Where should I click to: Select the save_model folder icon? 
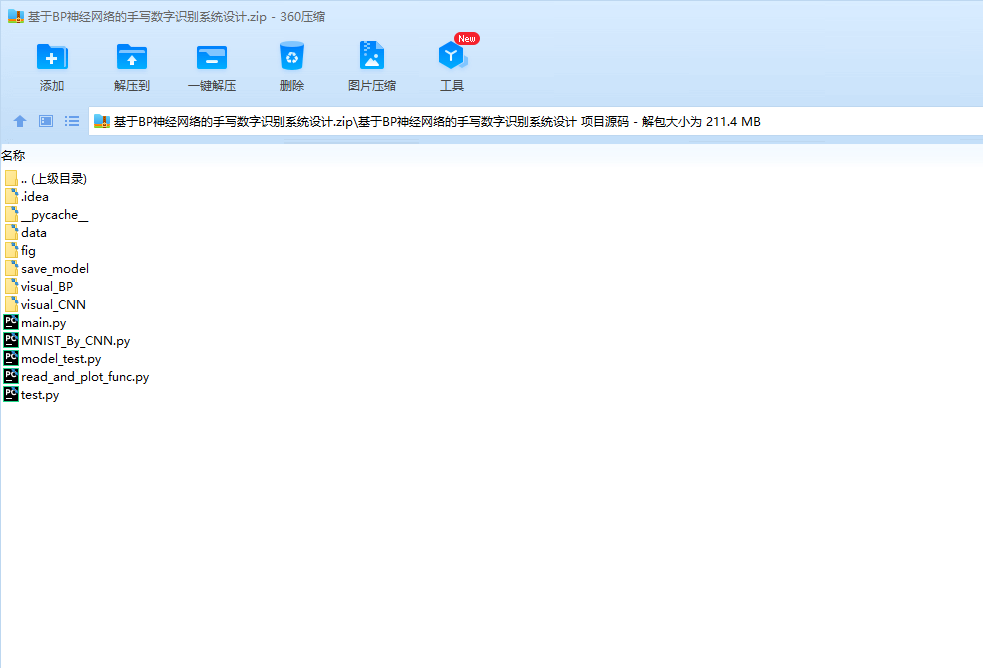pyautogui.click(x=11, y=268)
